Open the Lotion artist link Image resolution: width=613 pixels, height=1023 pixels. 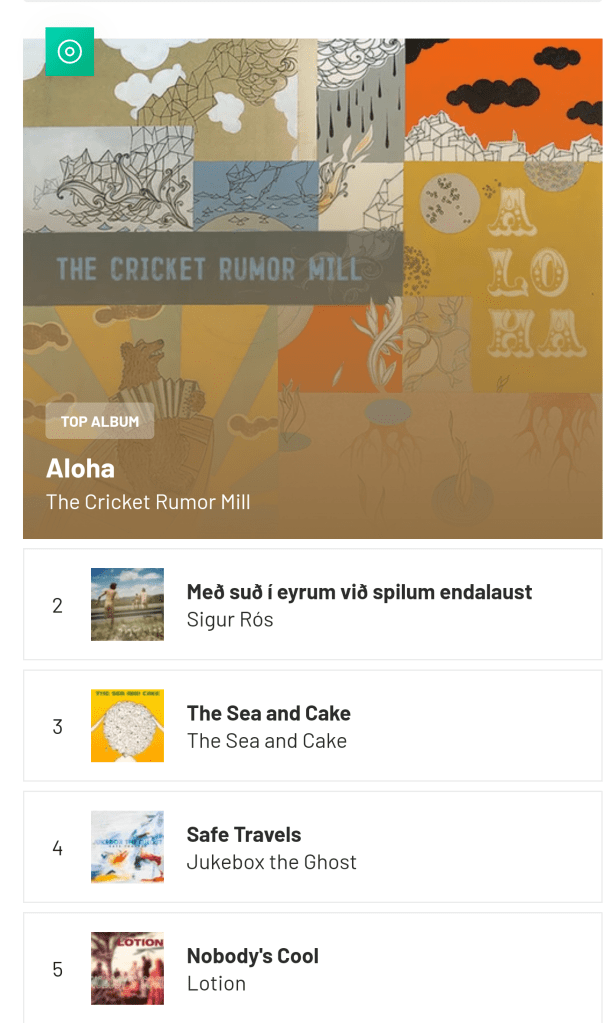pyautogui.click(x=216, y=983)
